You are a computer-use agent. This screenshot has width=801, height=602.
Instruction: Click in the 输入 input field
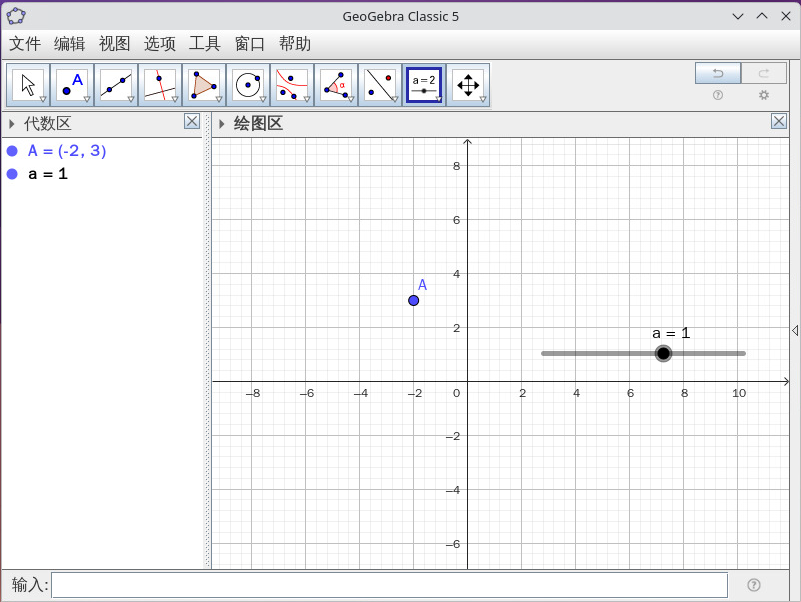(389, 585)
